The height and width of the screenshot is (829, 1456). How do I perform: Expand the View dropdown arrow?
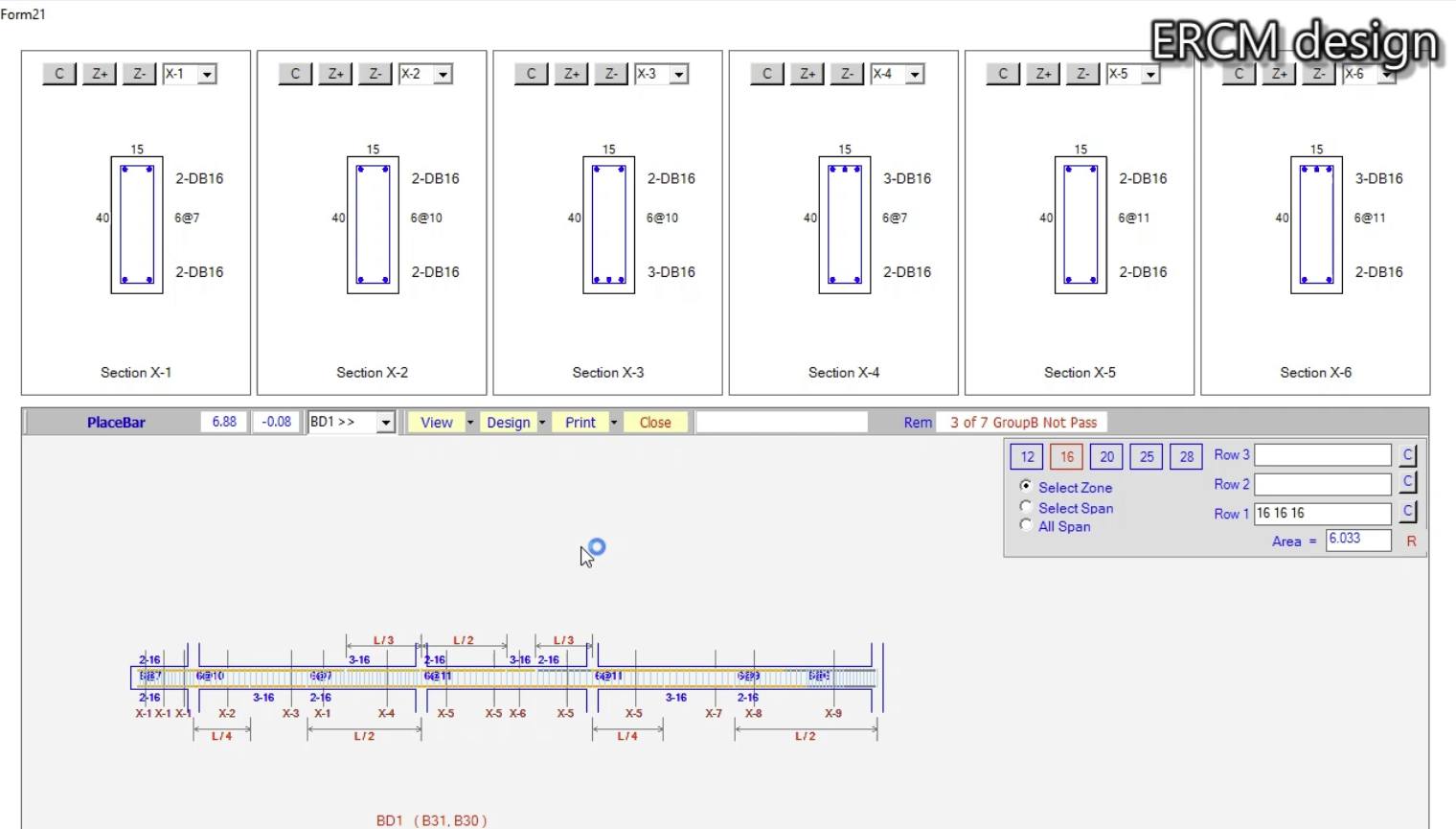point(470,423)
